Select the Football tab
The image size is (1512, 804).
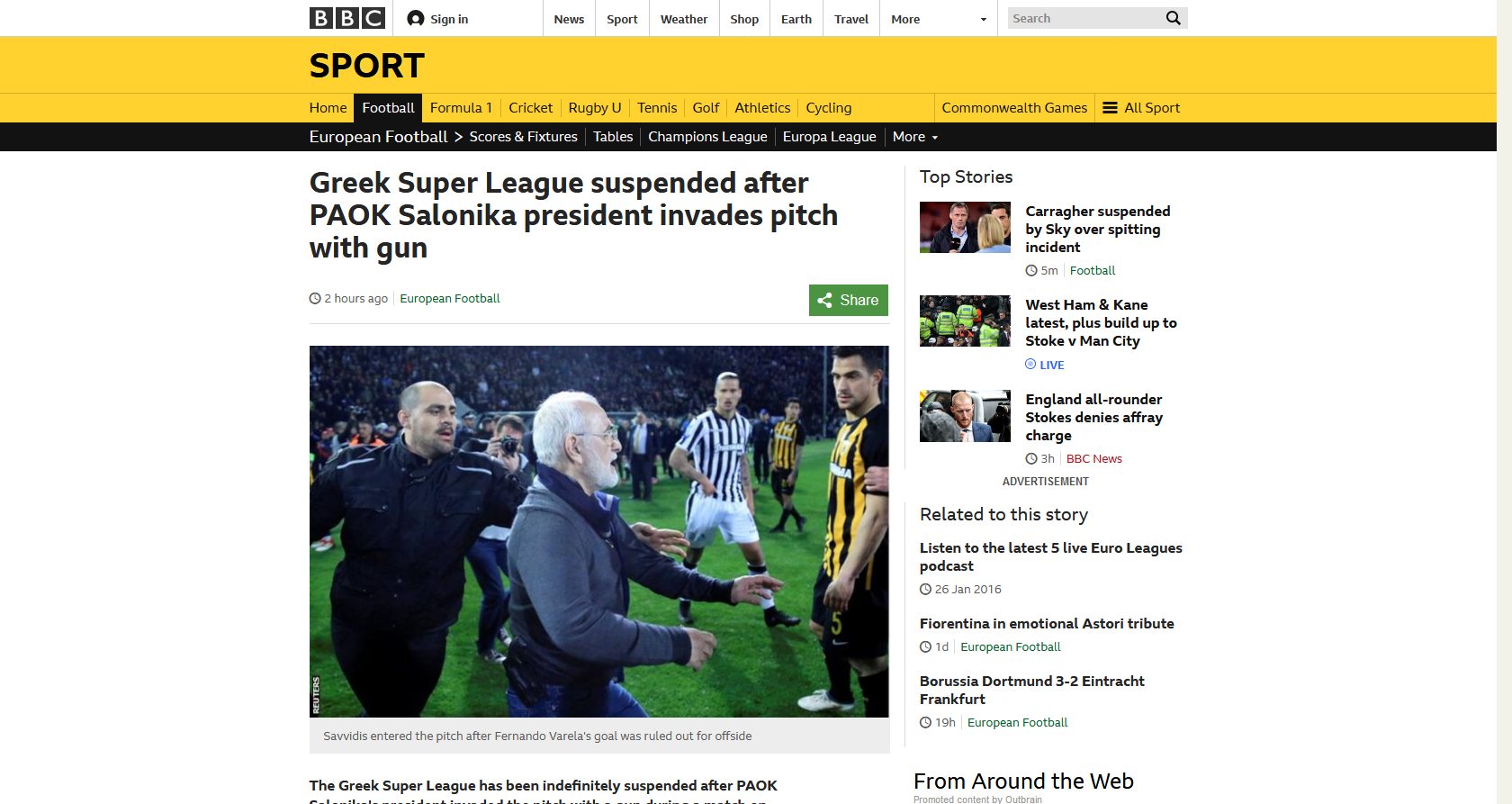pyautogui.click(x=388, y=108)
